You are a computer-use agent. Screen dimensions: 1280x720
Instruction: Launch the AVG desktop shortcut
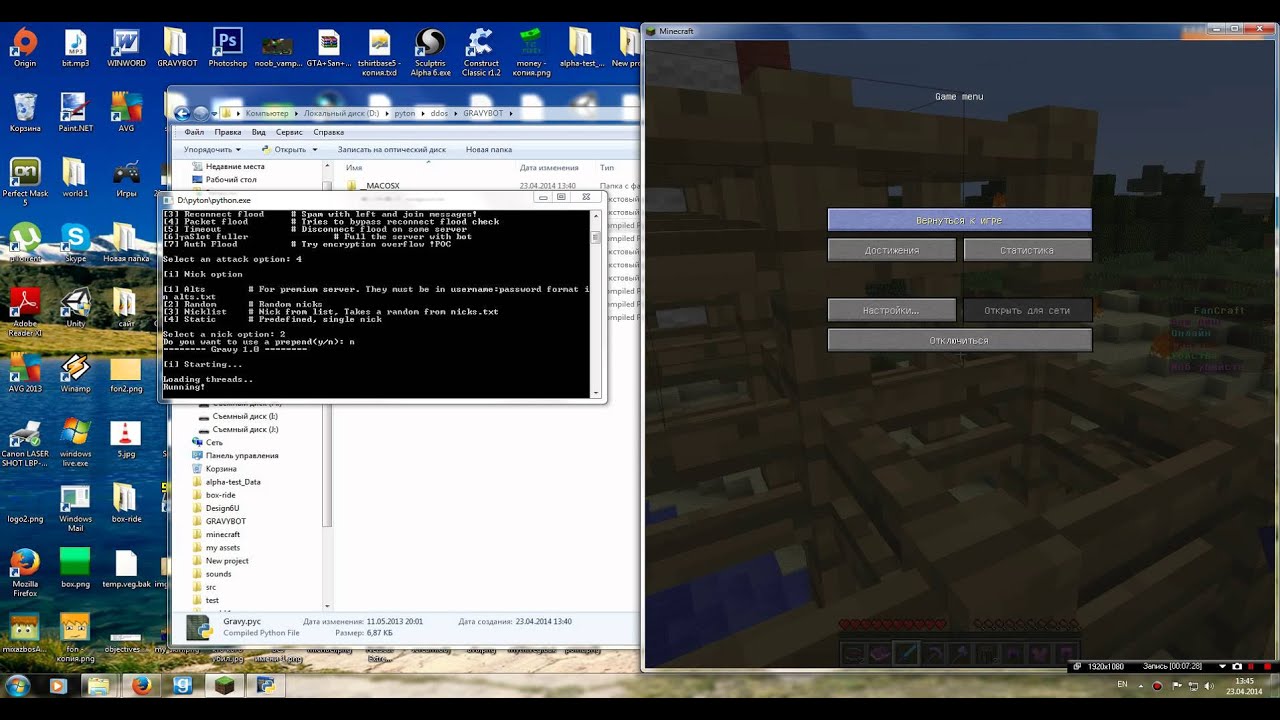[126, 113]
